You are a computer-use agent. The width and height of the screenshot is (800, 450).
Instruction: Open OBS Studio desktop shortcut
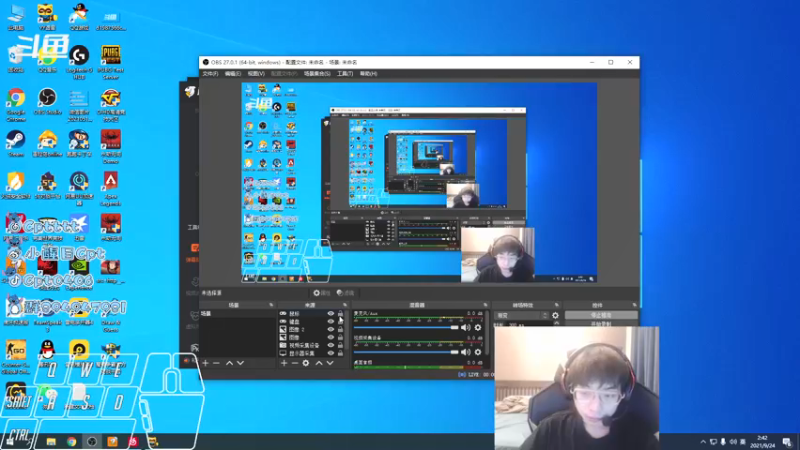[x=47, y=102]
